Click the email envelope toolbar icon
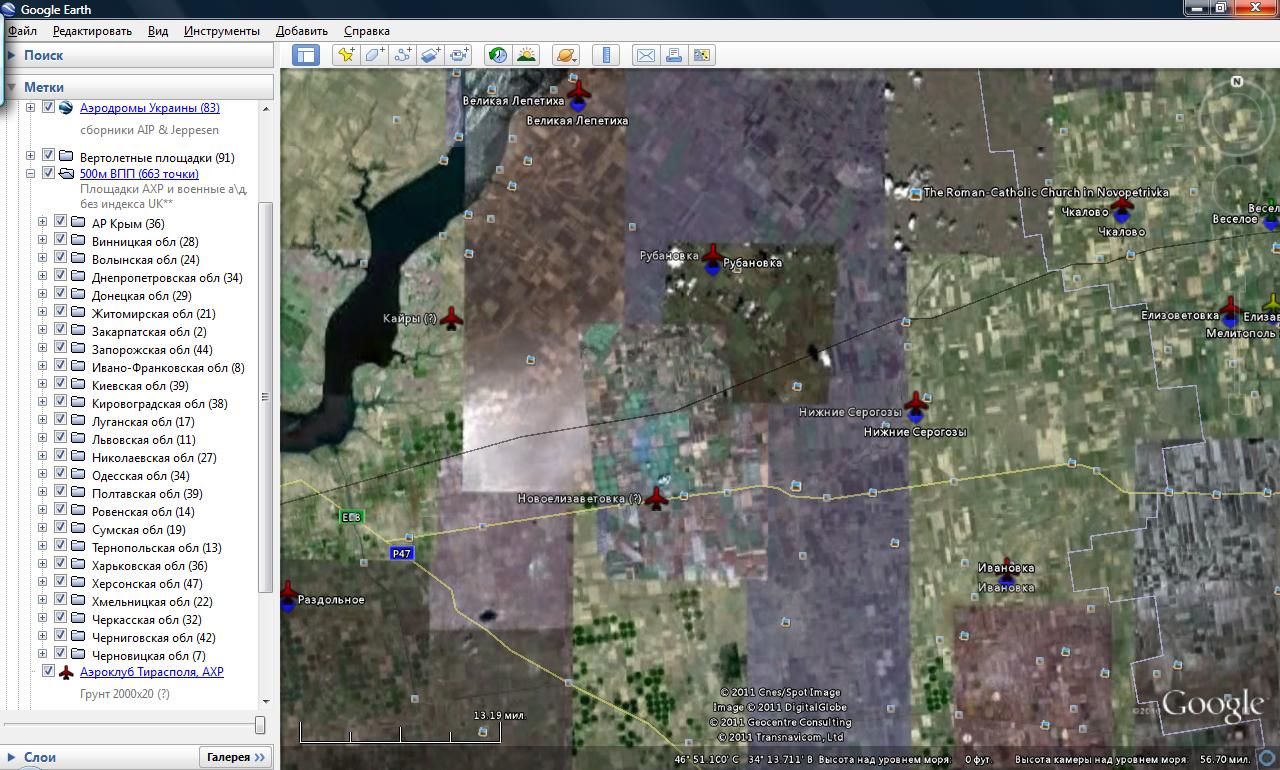Image resolution: width=1280 pixels, height=770 pixels. coord(645,55)
